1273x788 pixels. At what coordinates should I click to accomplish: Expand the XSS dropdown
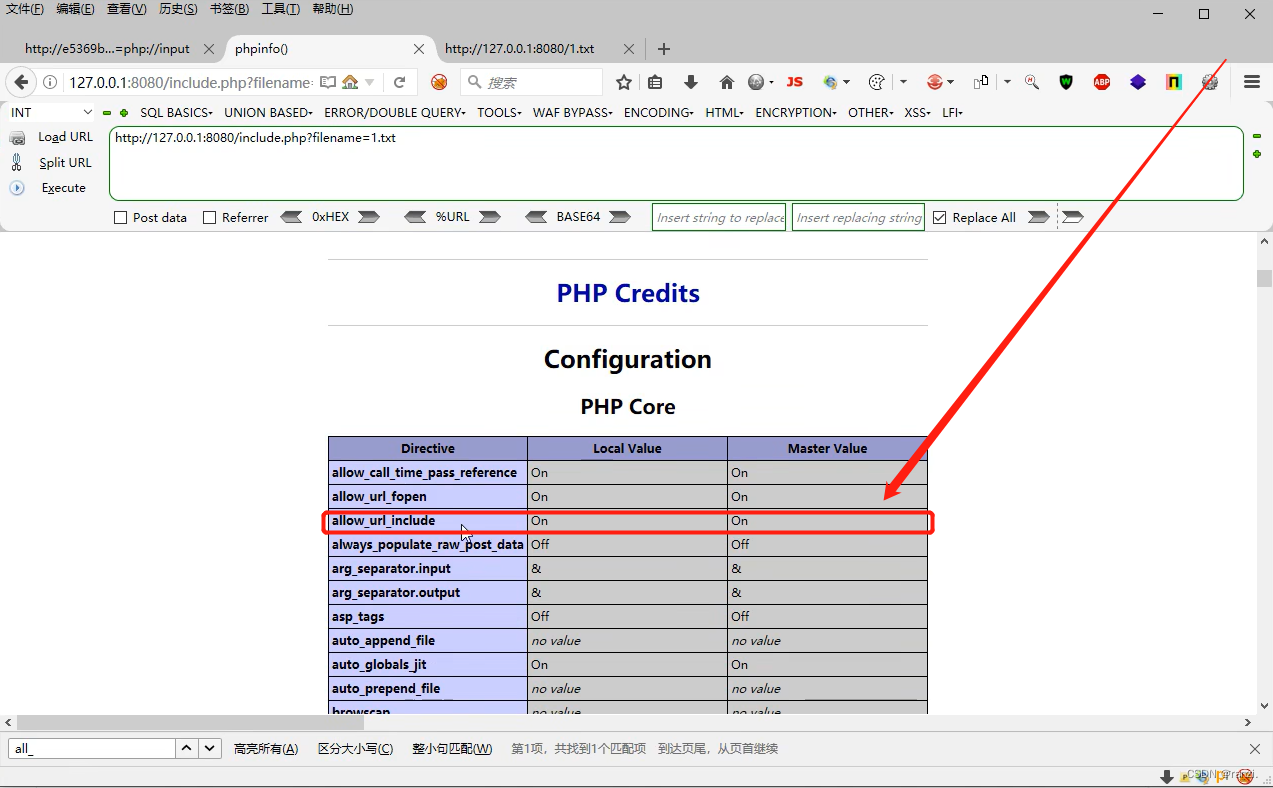tap(917, 112)
